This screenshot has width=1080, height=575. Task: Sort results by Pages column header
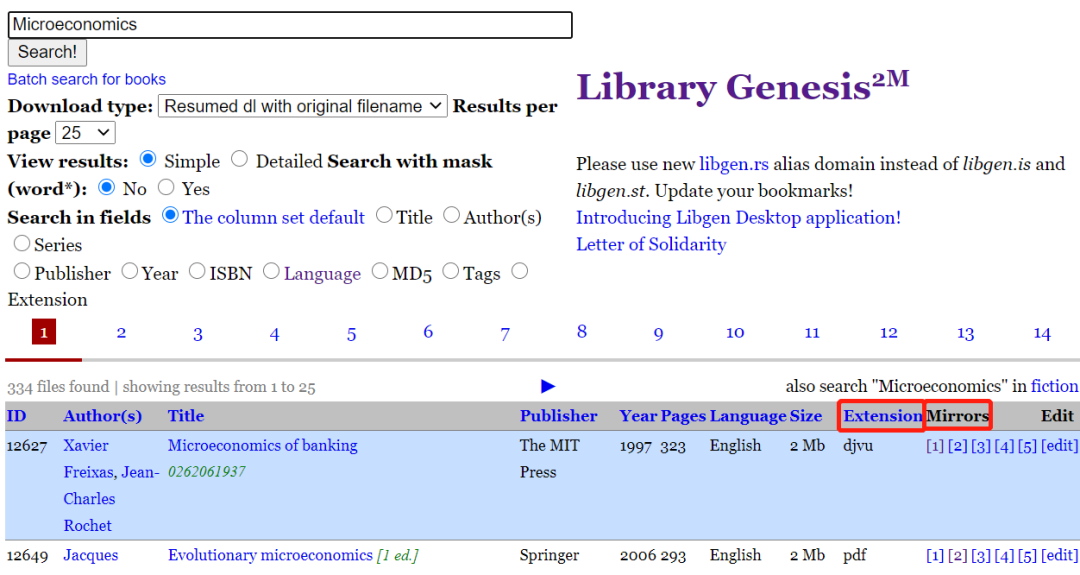click(x=683, y=416)
